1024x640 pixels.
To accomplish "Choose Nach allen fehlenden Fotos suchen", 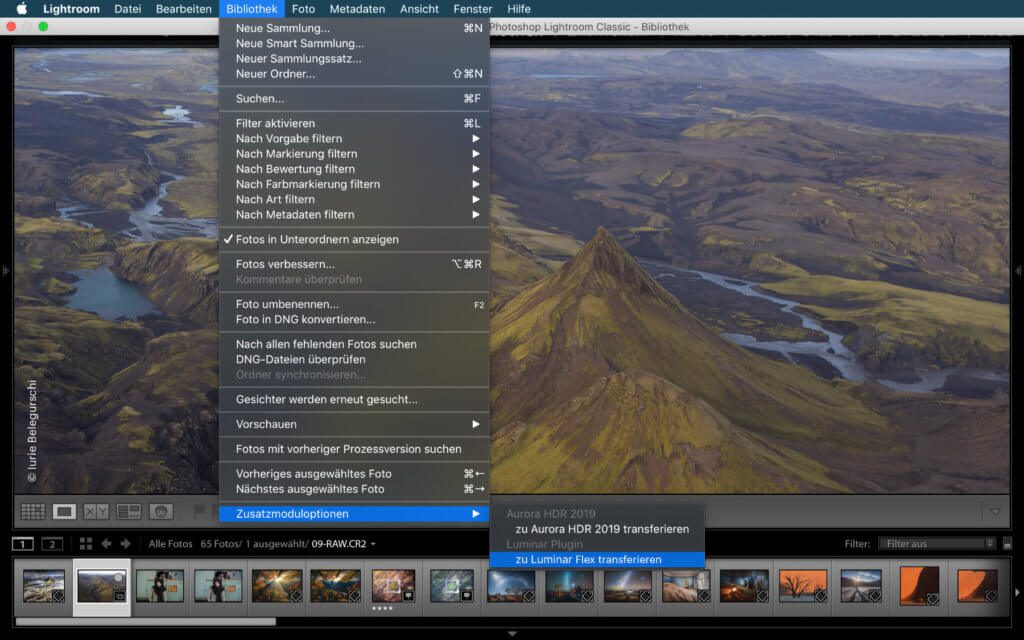I will [355, 344].
